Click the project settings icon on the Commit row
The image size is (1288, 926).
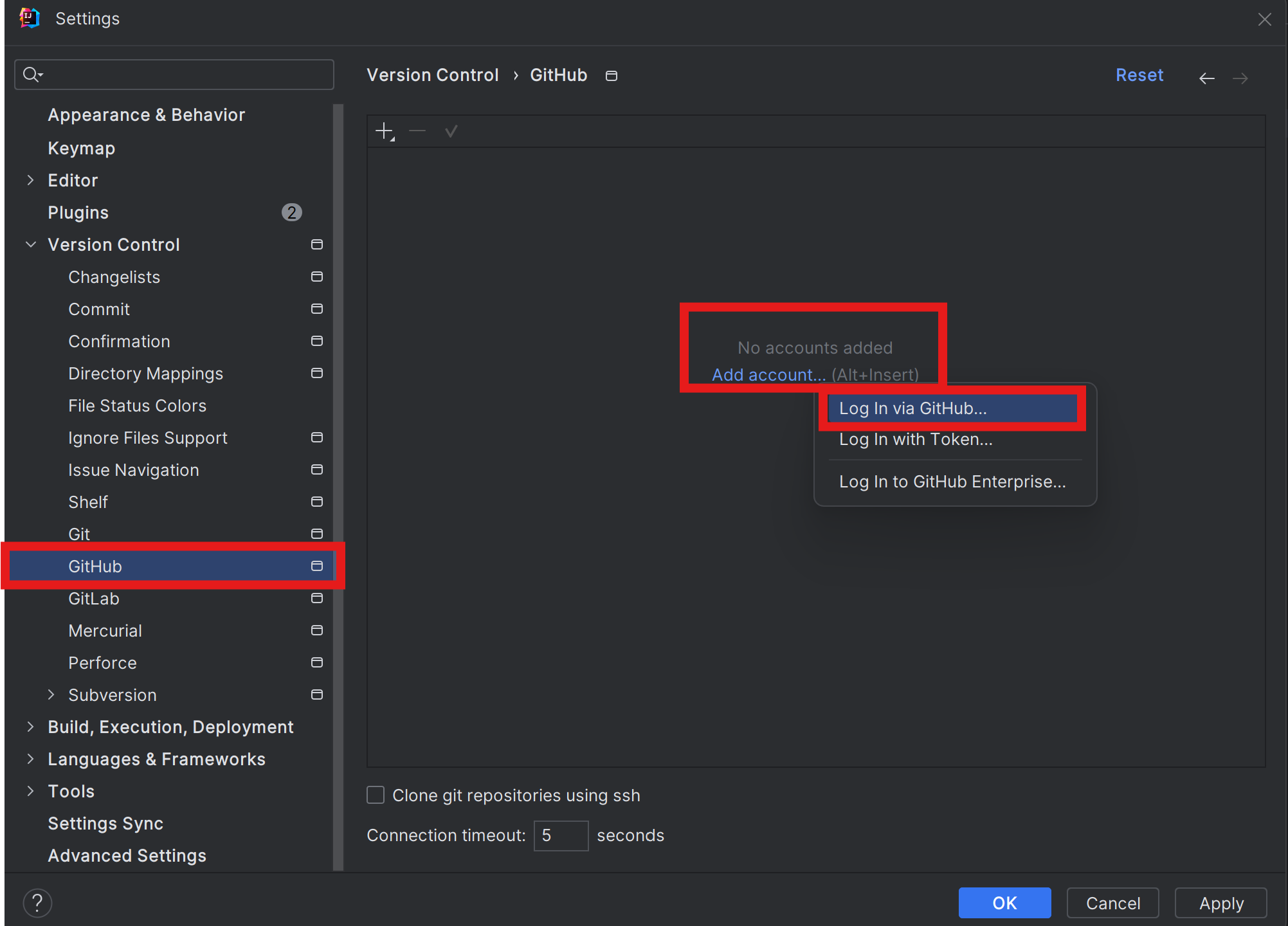click(x=317, y=309)
